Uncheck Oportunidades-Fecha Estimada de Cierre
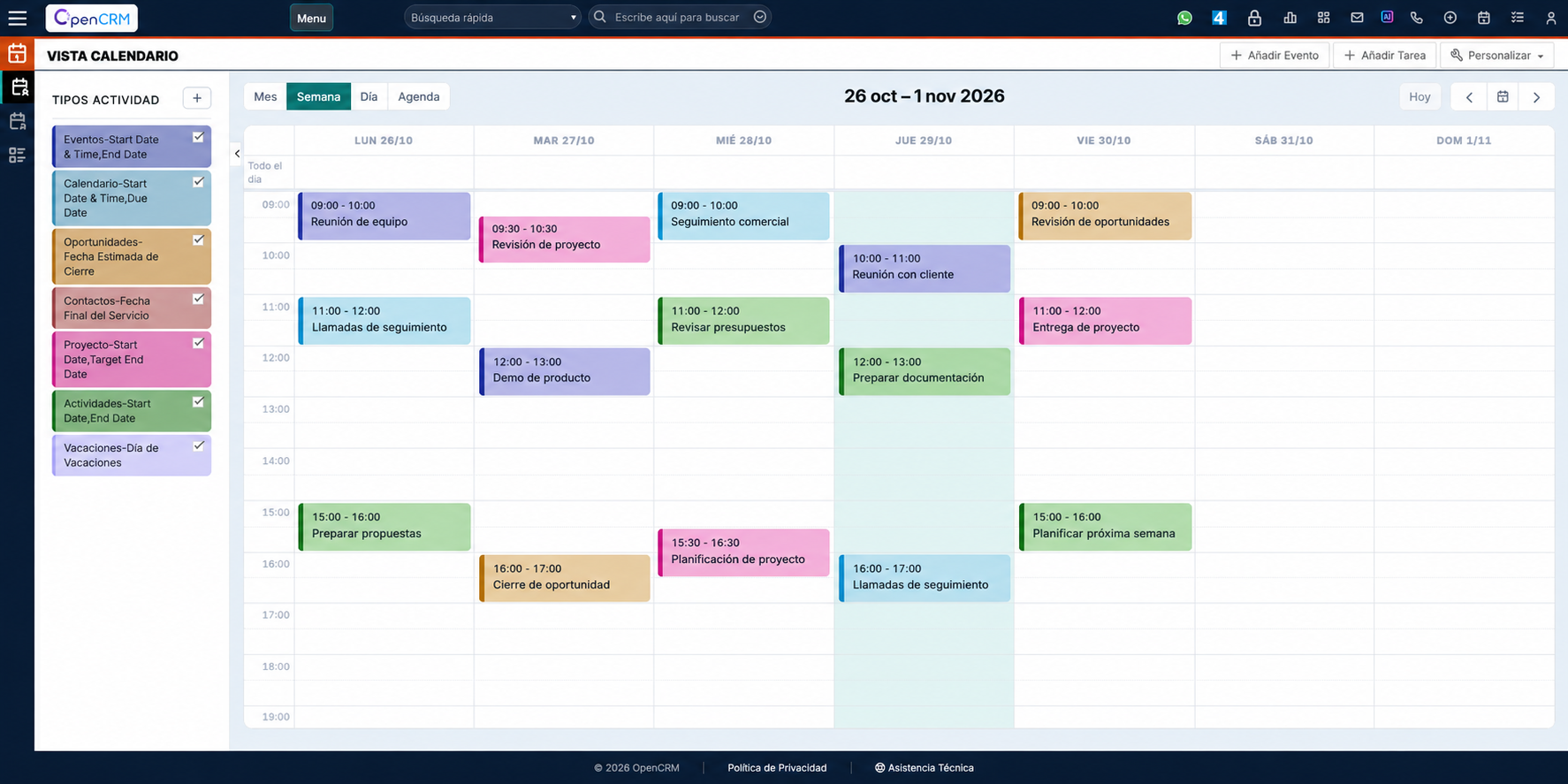 [x=198, y=240]
